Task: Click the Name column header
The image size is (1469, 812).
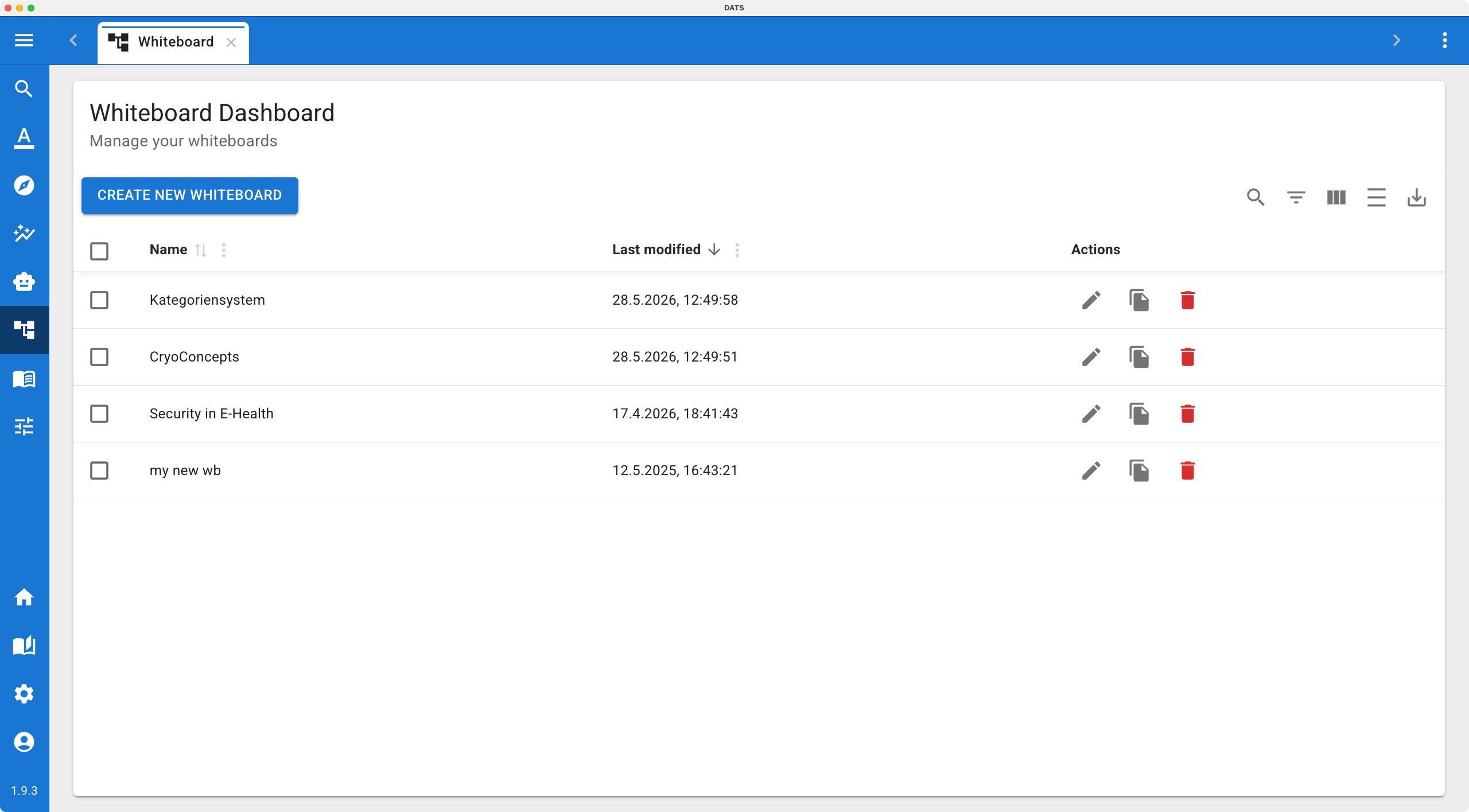Action: [168, 250]
